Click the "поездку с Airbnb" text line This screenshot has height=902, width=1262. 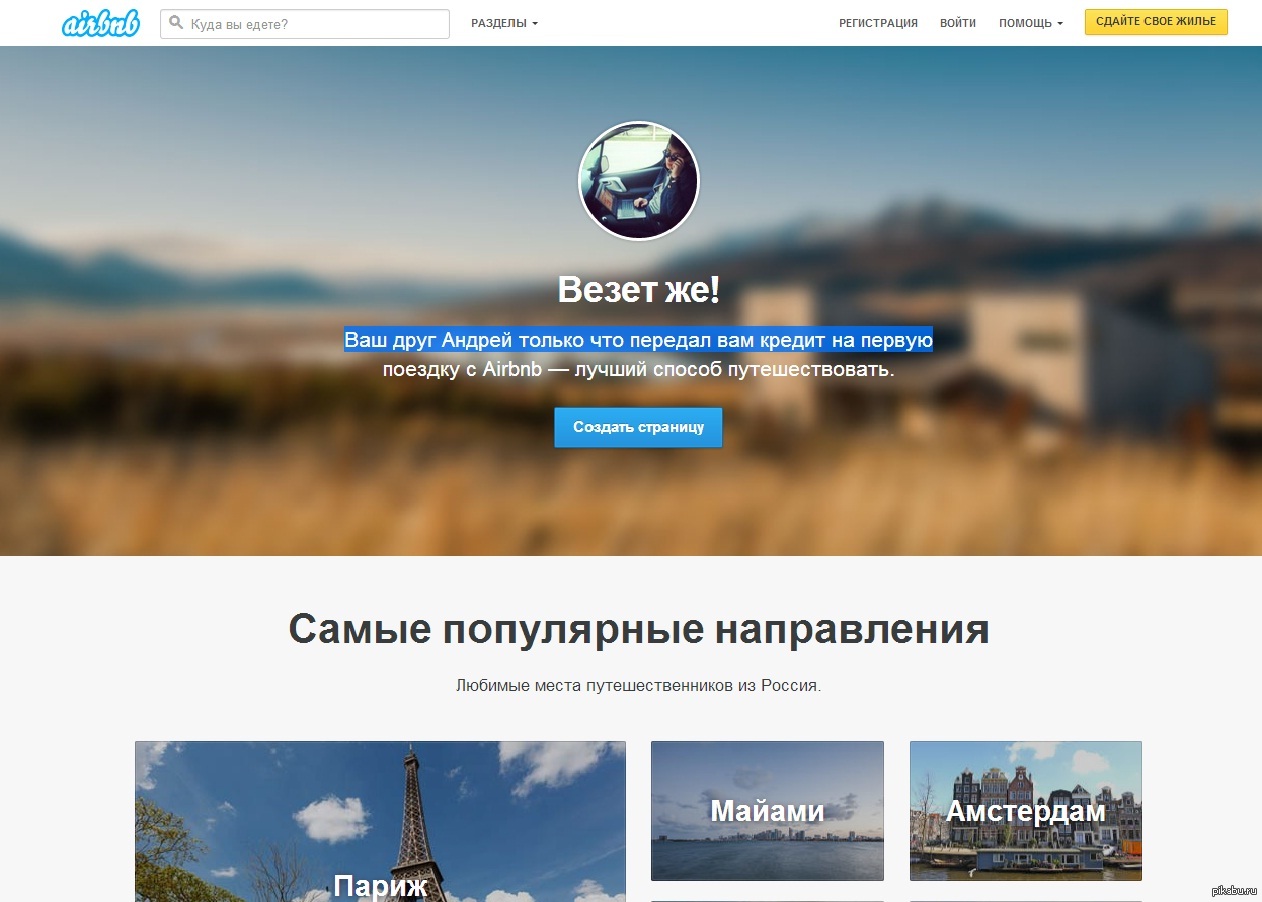[638, 369]
